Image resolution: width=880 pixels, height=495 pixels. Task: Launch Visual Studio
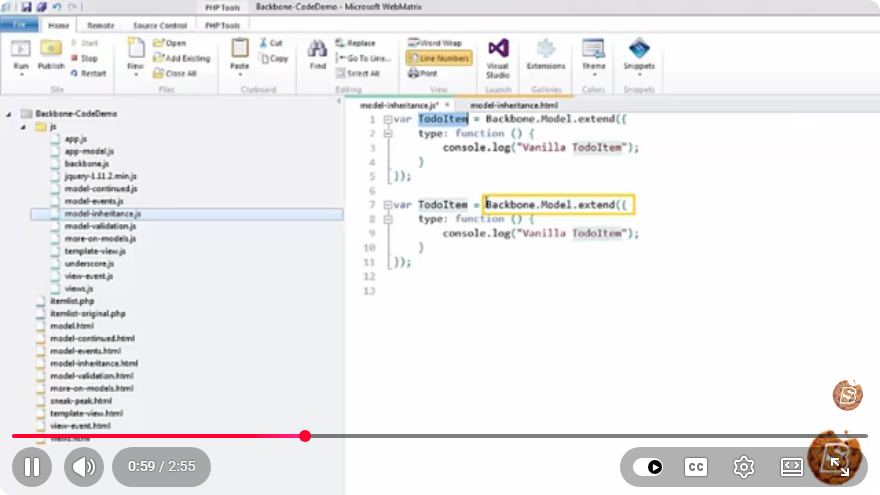(x=498, y=58)
